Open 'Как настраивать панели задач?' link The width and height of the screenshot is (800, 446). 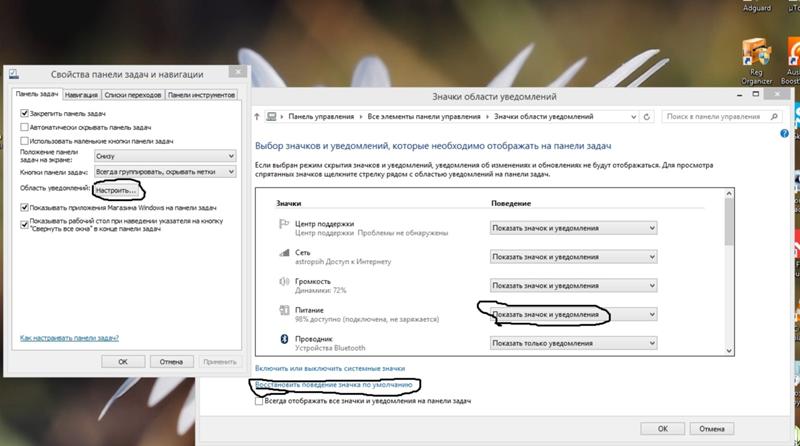pos(69,338)
